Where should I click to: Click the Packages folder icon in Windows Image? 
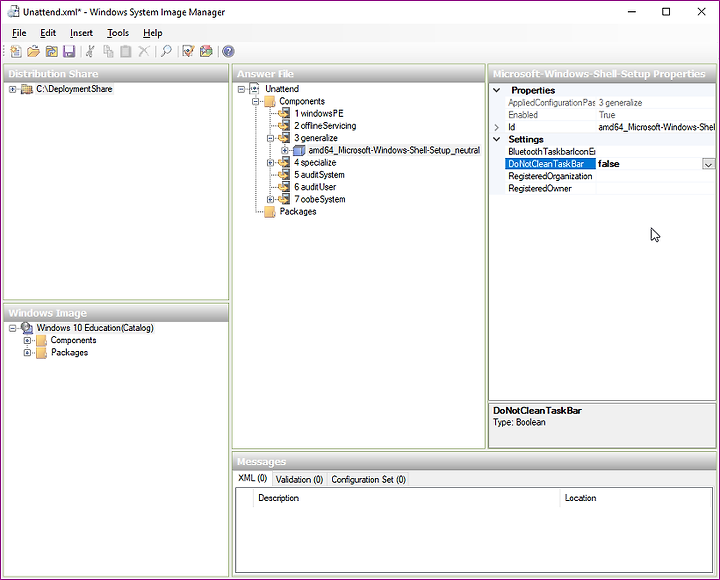[41, 353]
